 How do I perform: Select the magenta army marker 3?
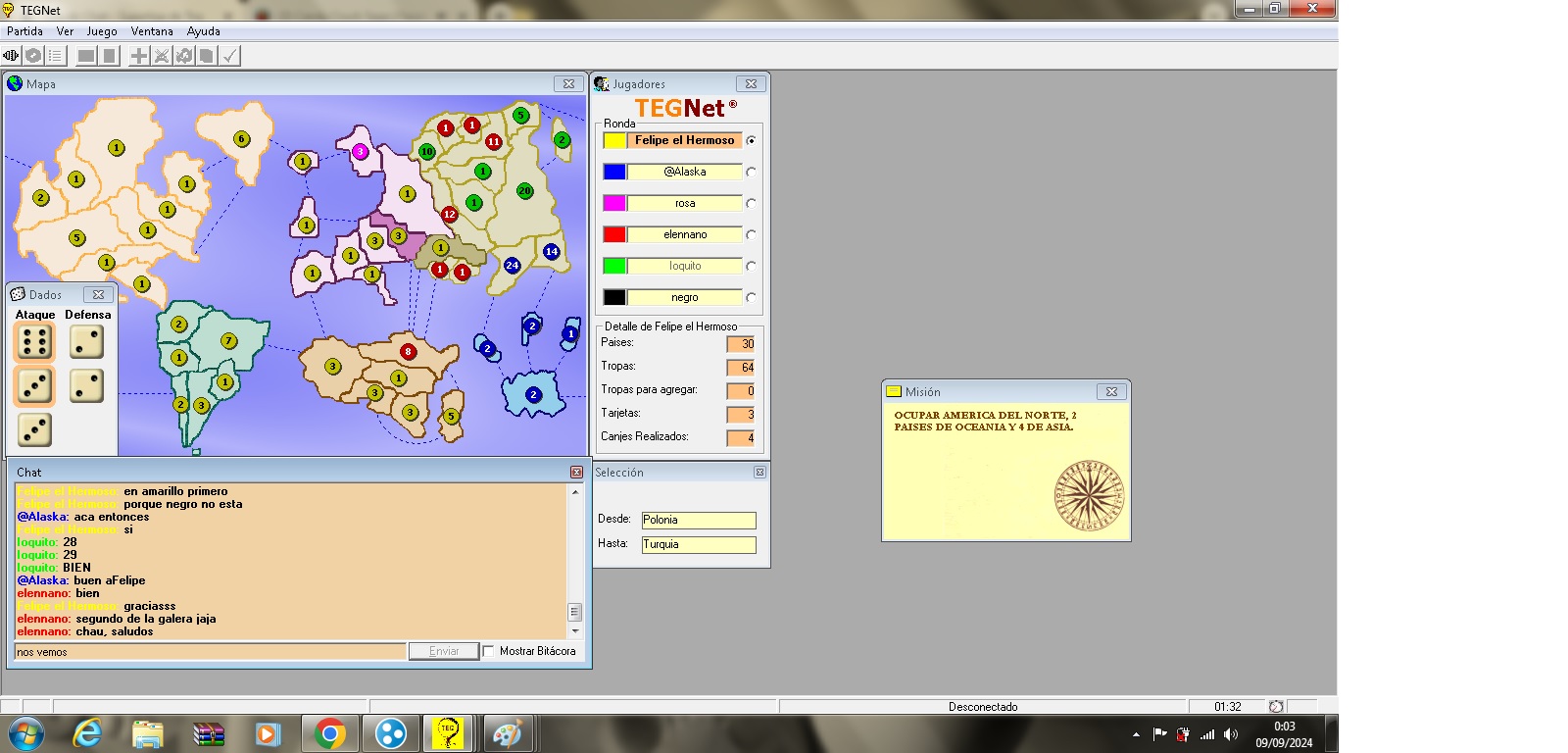pos(360,151)
